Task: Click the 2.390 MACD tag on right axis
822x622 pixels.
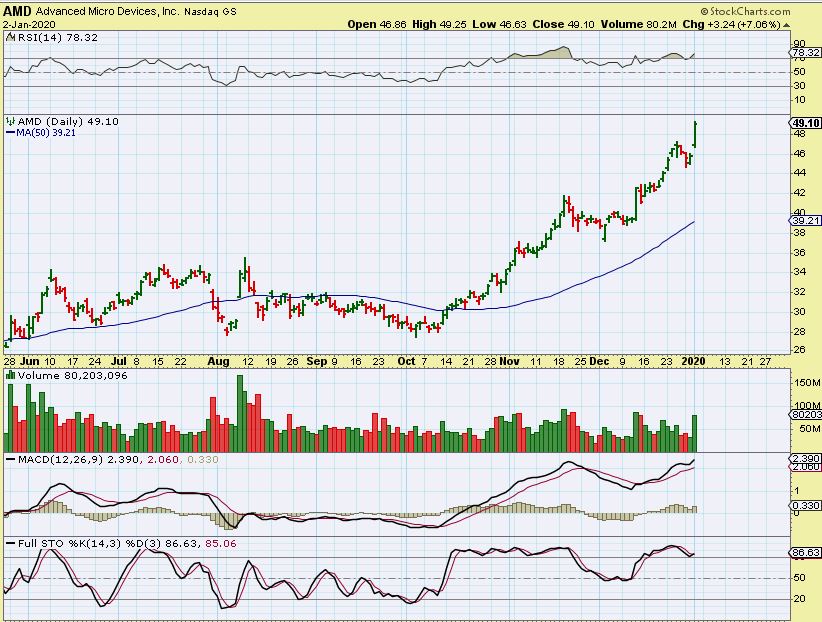Action: [x=805, y=458]
